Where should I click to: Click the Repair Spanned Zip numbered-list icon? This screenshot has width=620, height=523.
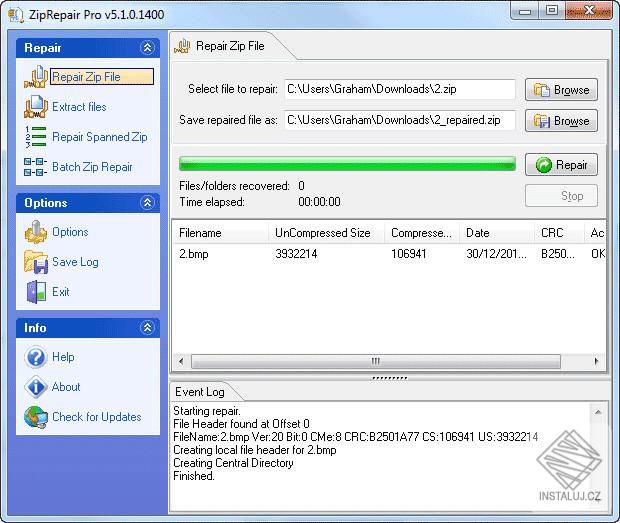pyautogui.click(x=36, y=137)
